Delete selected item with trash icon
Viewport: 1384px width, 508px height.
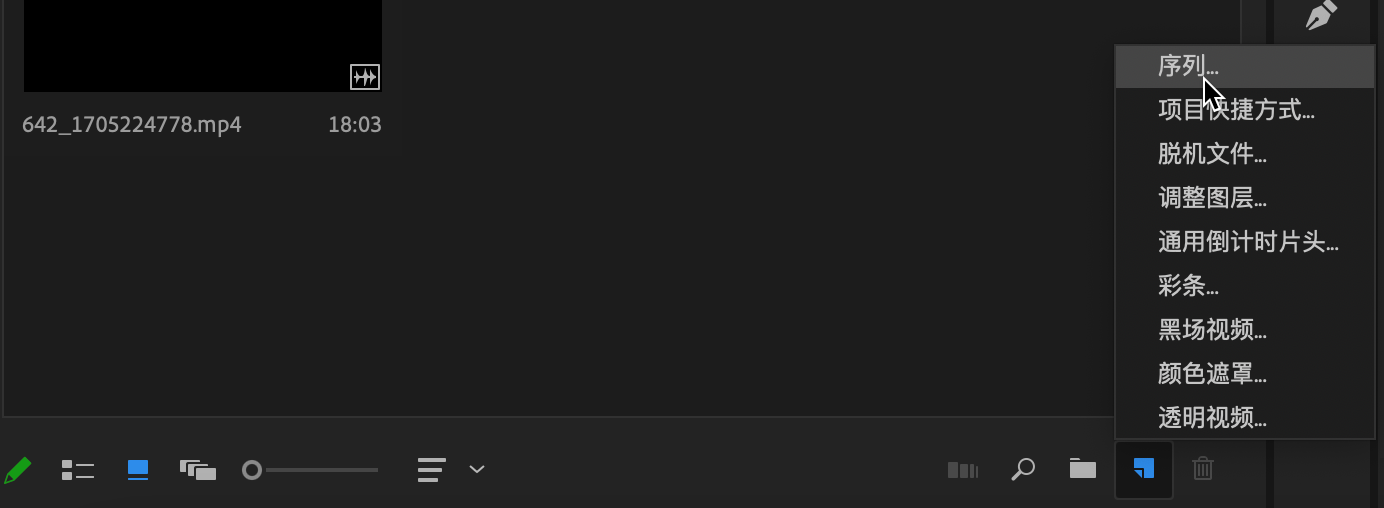point(1203,468)
